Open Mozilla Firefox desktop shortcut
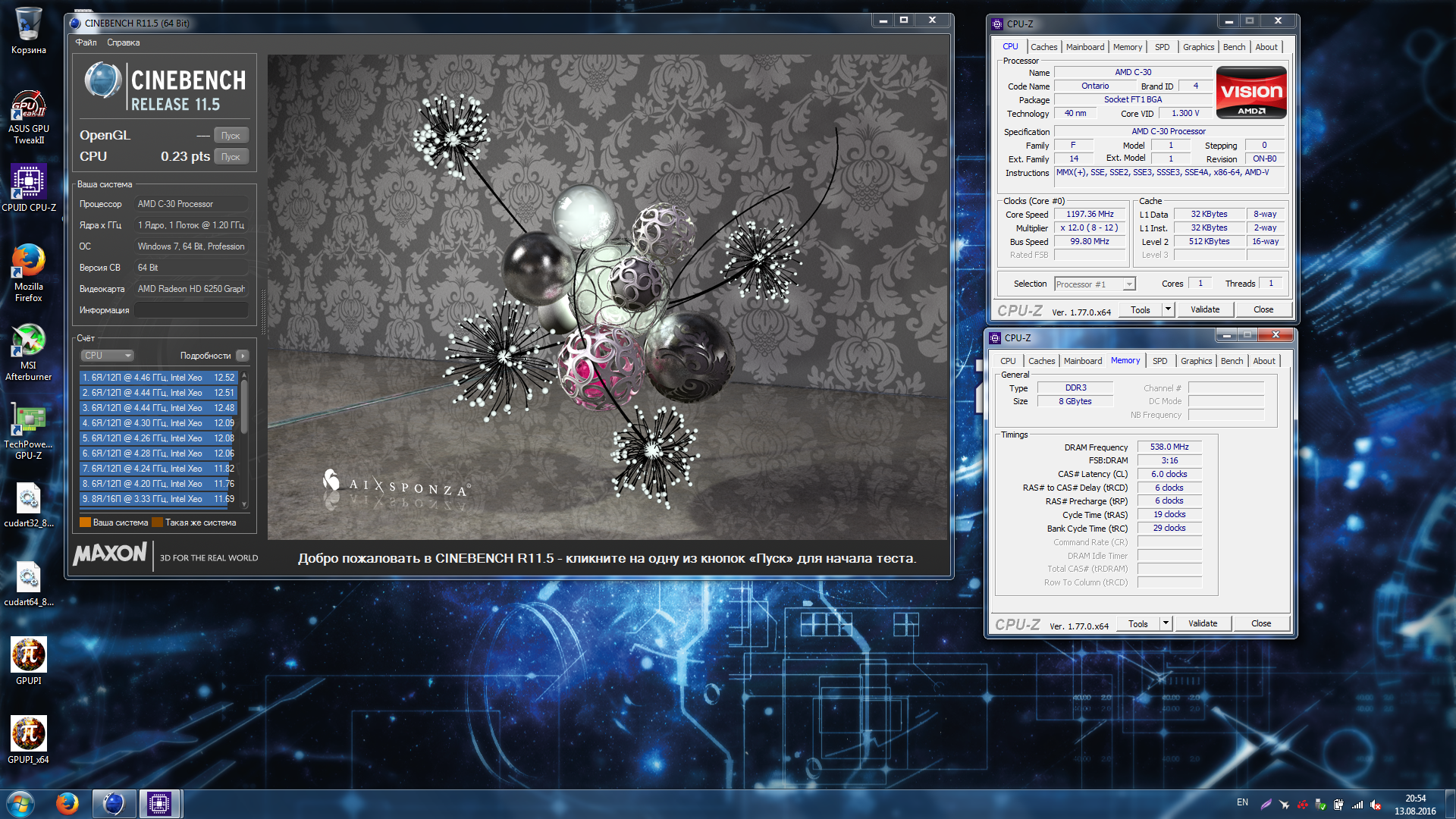This screenshot has height=819, width=1456. 28,273
